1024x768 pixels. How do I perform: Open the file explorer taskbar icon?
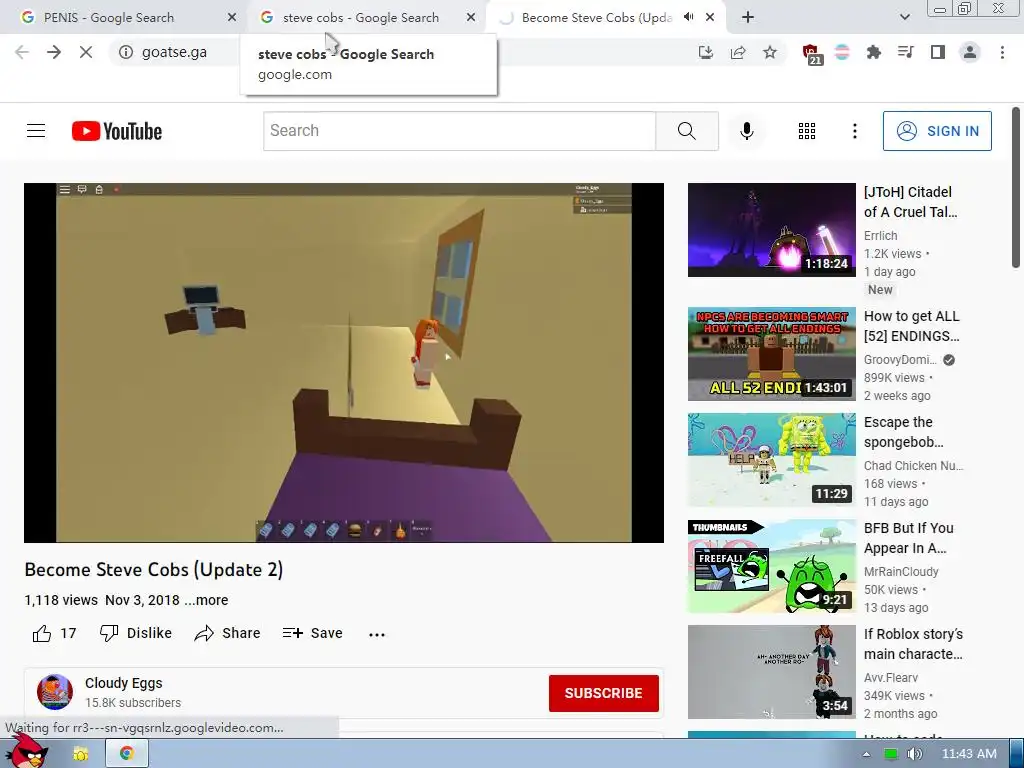(x=80, y=754)
